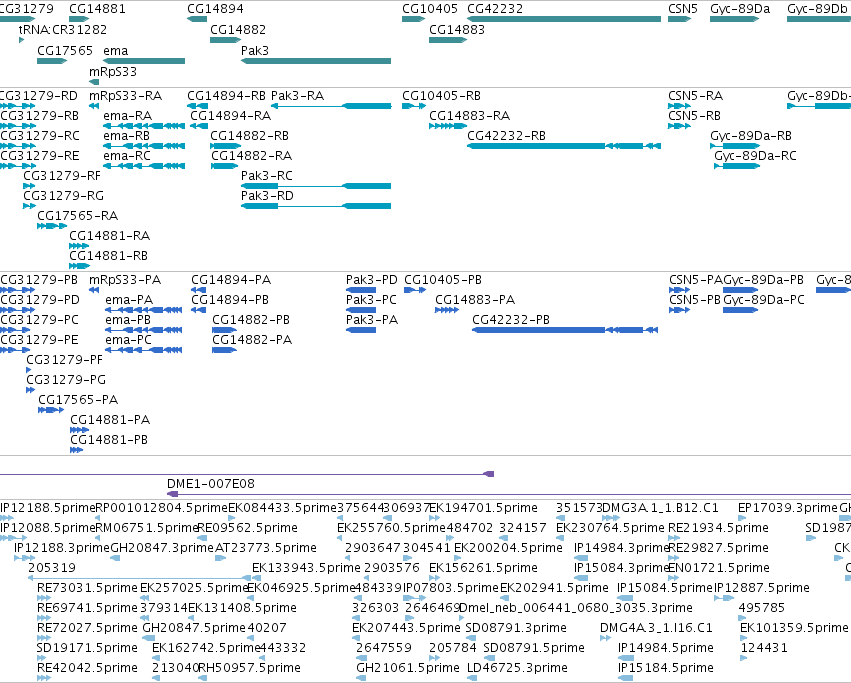The image size is (851, 683).
Task: Select the Pak3-RA transcript label
Action: click(x=297, y=96)
